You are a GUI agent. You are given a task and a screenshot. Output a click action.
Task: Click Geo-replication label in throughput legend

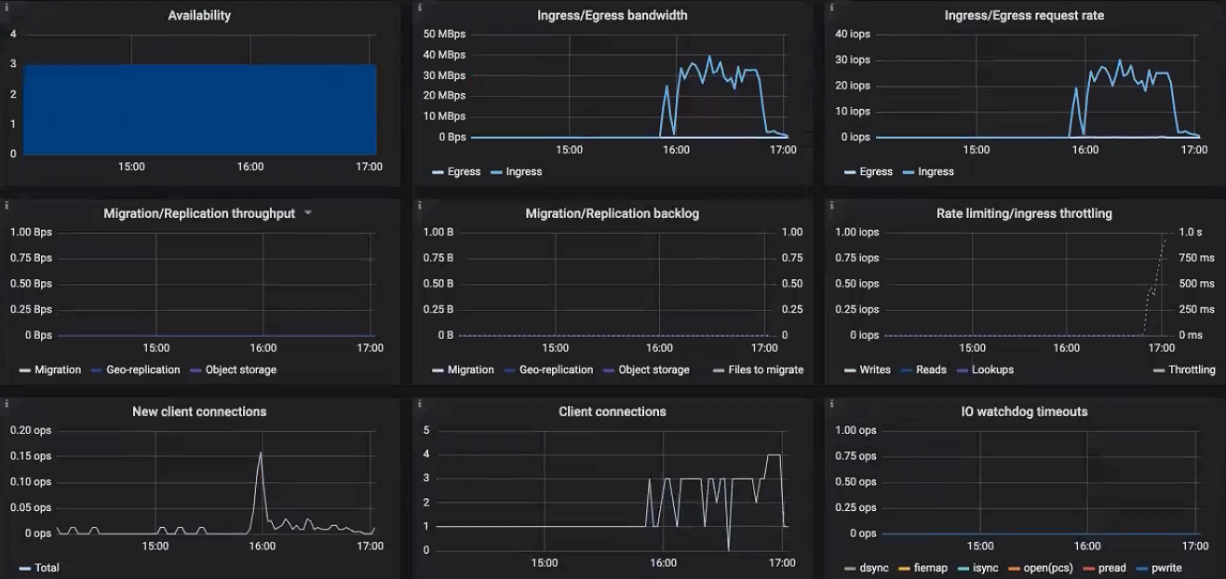coord(143,370)
